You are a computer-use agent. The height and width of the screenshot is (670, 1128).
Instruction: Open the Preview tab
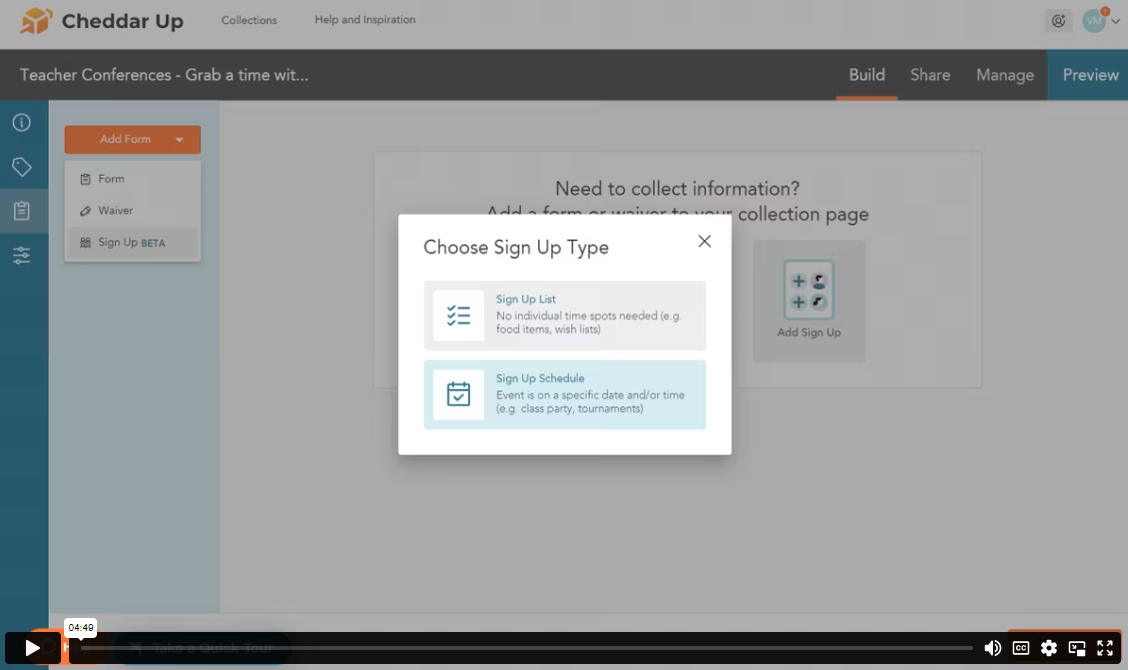pyautogui.click(x=1090, y=75)
